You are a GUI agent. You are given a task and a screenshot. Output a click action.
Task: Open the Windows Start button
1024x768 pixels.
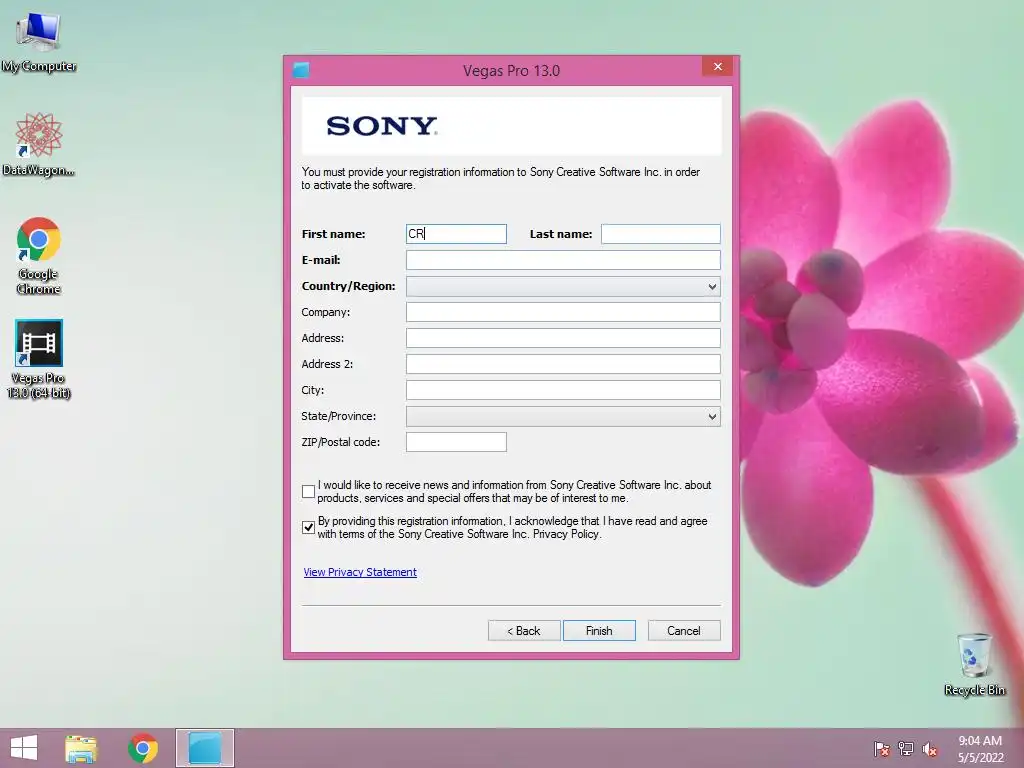coord(24,748)
